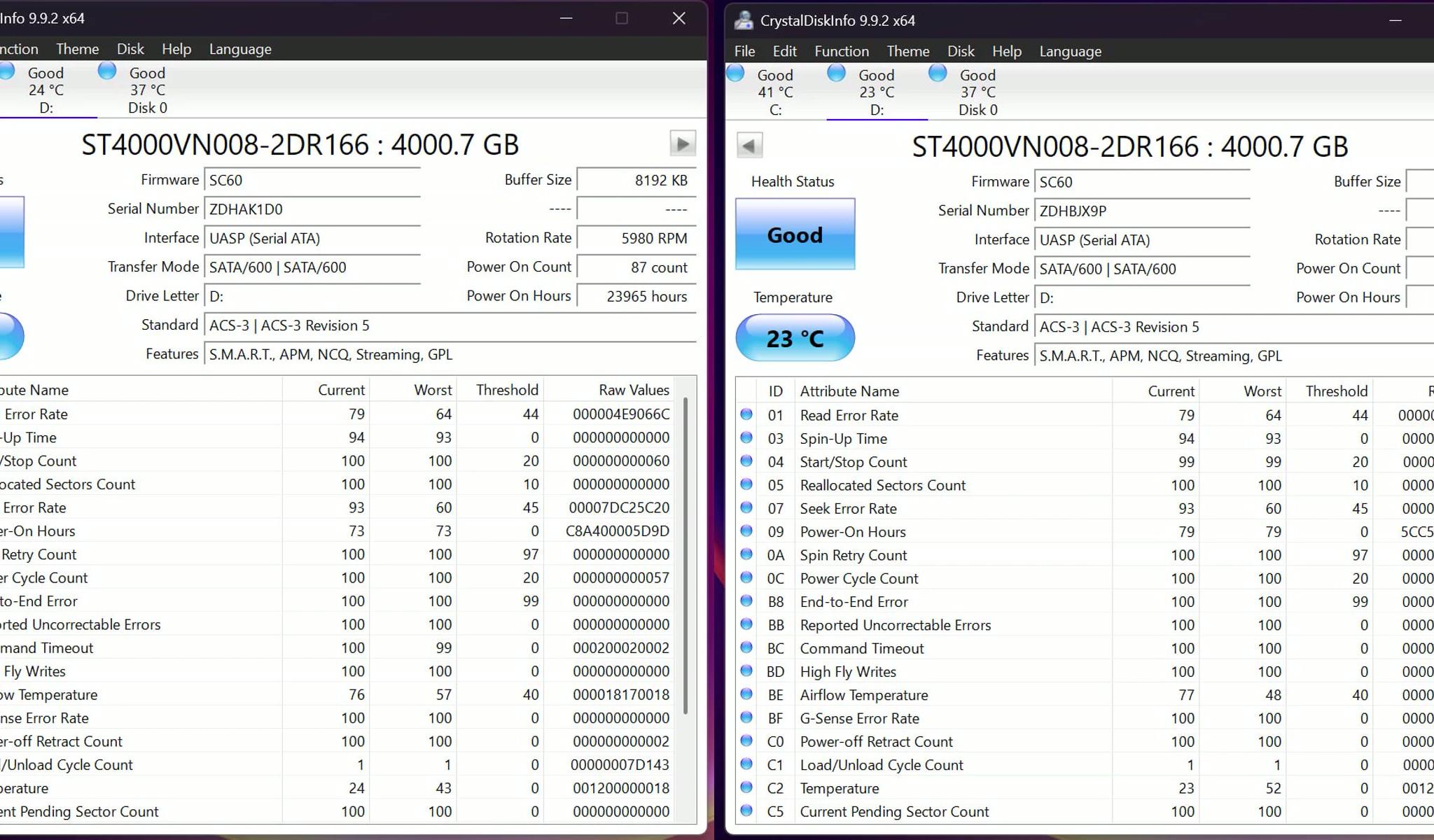Screen dimensions: 1434x840
Task: Open File menu in right window
Action: (744, 51)
